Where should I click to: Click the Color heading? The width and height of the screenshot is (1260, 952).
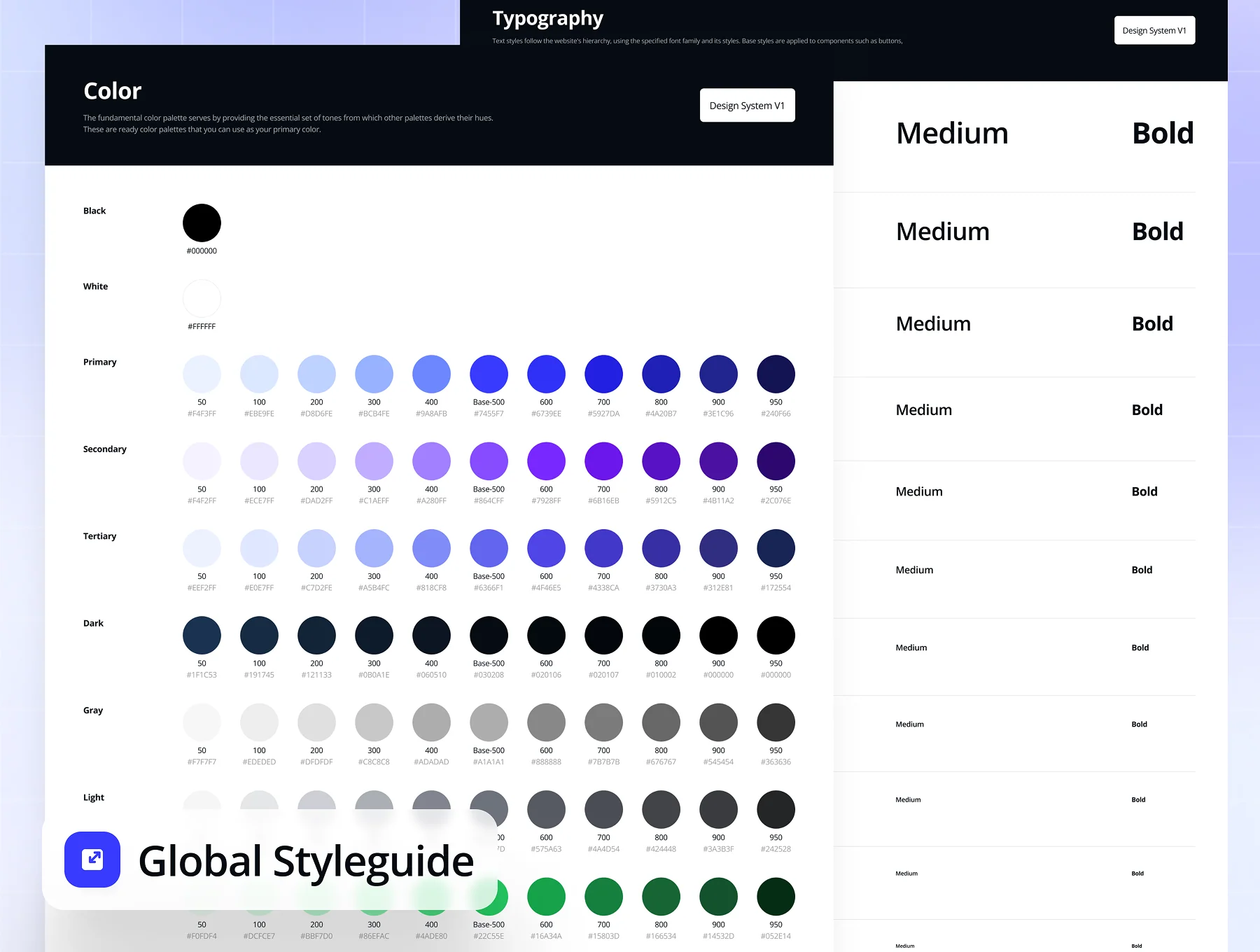point(112,91)
